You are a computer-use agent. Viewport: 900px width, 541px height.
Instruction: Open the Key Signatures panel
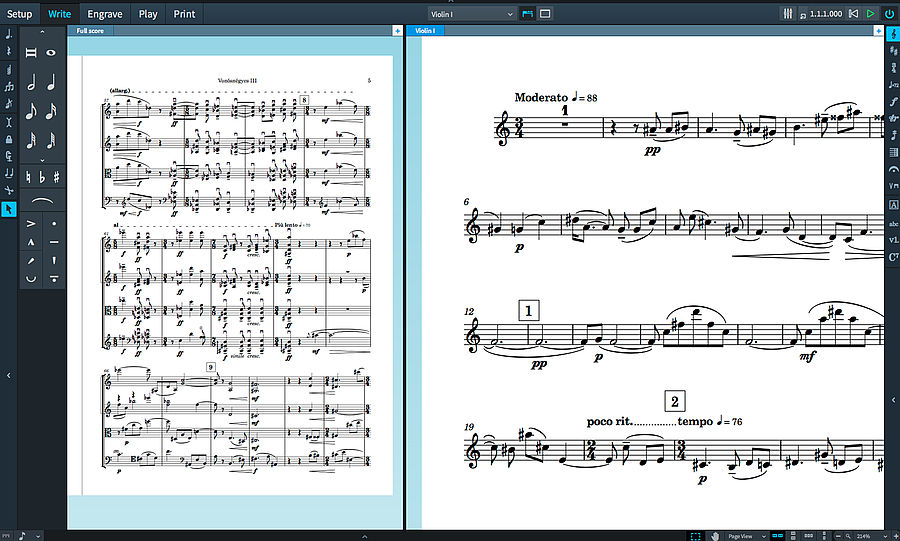(x=893, y=51)
